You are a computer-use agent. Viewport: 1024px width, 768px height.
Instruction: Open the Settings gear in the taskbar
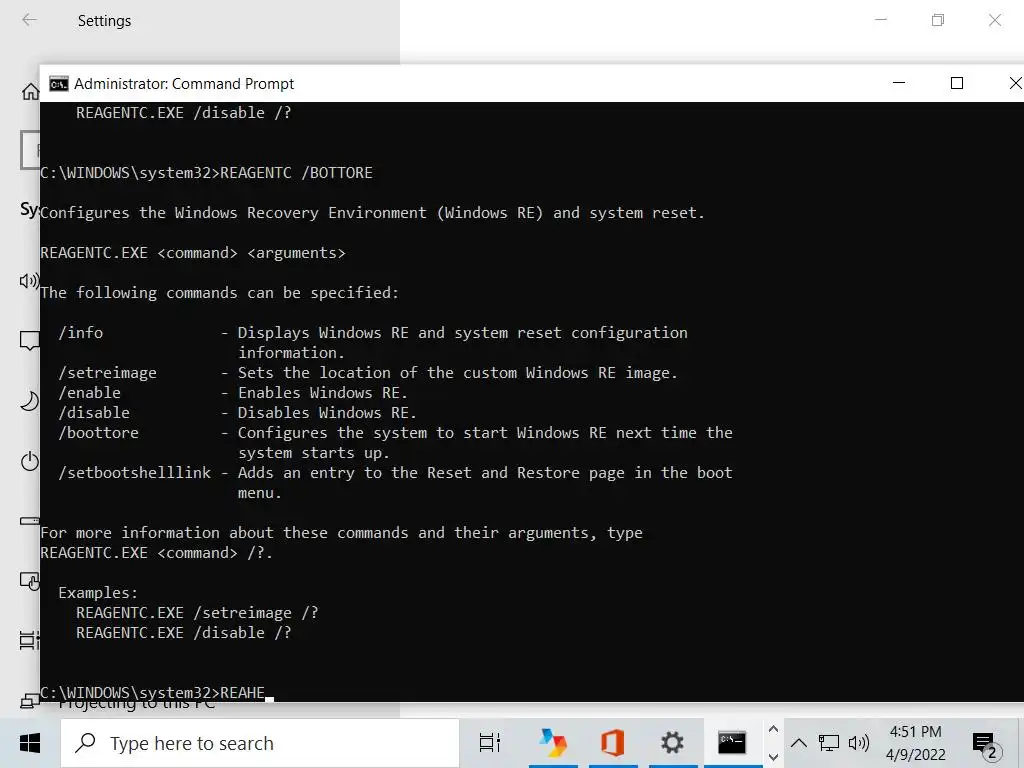pyautogui.click(x=672, y=743)
